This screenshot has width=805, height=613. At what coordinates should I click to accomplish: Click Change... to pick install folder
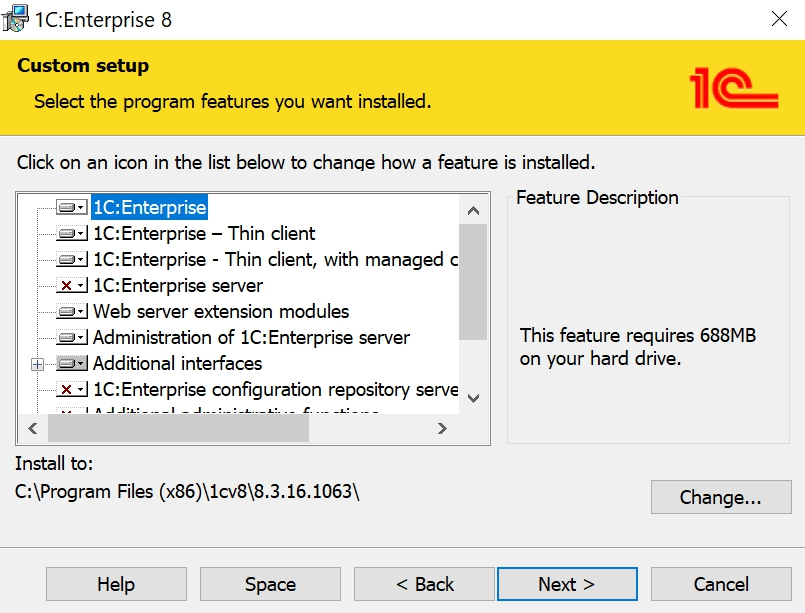[721, 497]
